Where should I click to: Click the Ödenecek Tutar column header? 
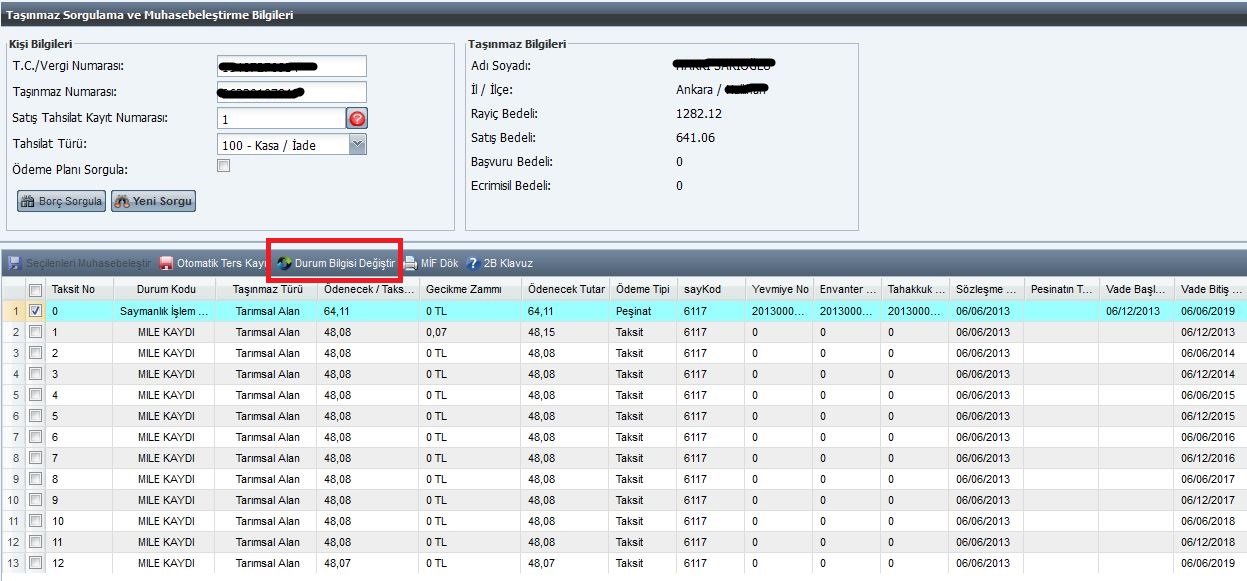coord(565,290)
